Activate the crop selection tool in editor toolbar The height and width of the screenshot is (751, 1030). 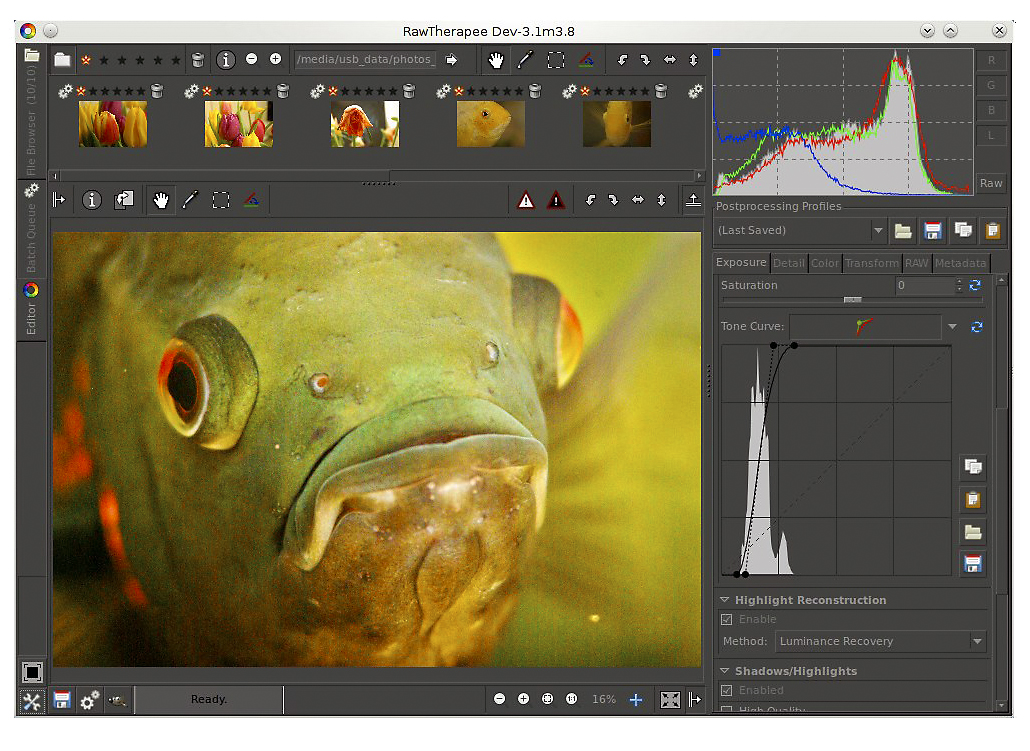pos(221,200)
